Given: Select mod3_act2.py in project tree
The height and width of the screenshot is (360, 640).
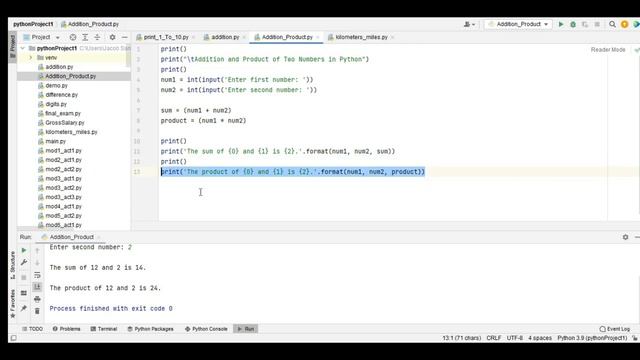Looking at the screenshot, I should [63, 188].
